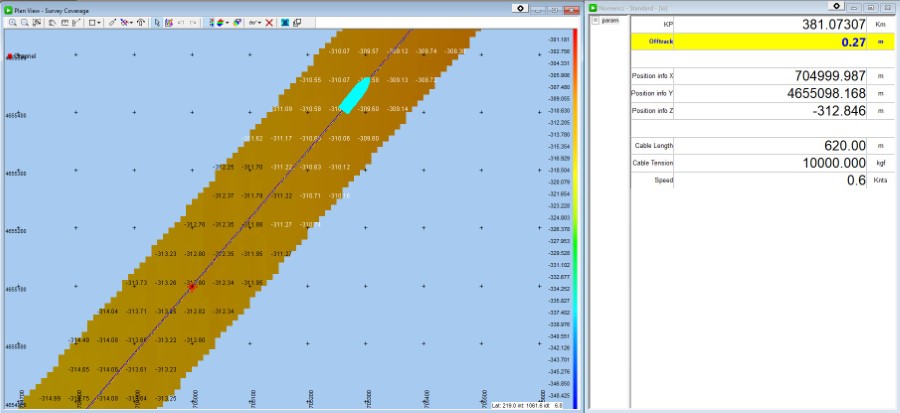Click the cyan vessel shape on map
Image resolution: width=900 pixels, height=413 pixels.
point(354,95)
